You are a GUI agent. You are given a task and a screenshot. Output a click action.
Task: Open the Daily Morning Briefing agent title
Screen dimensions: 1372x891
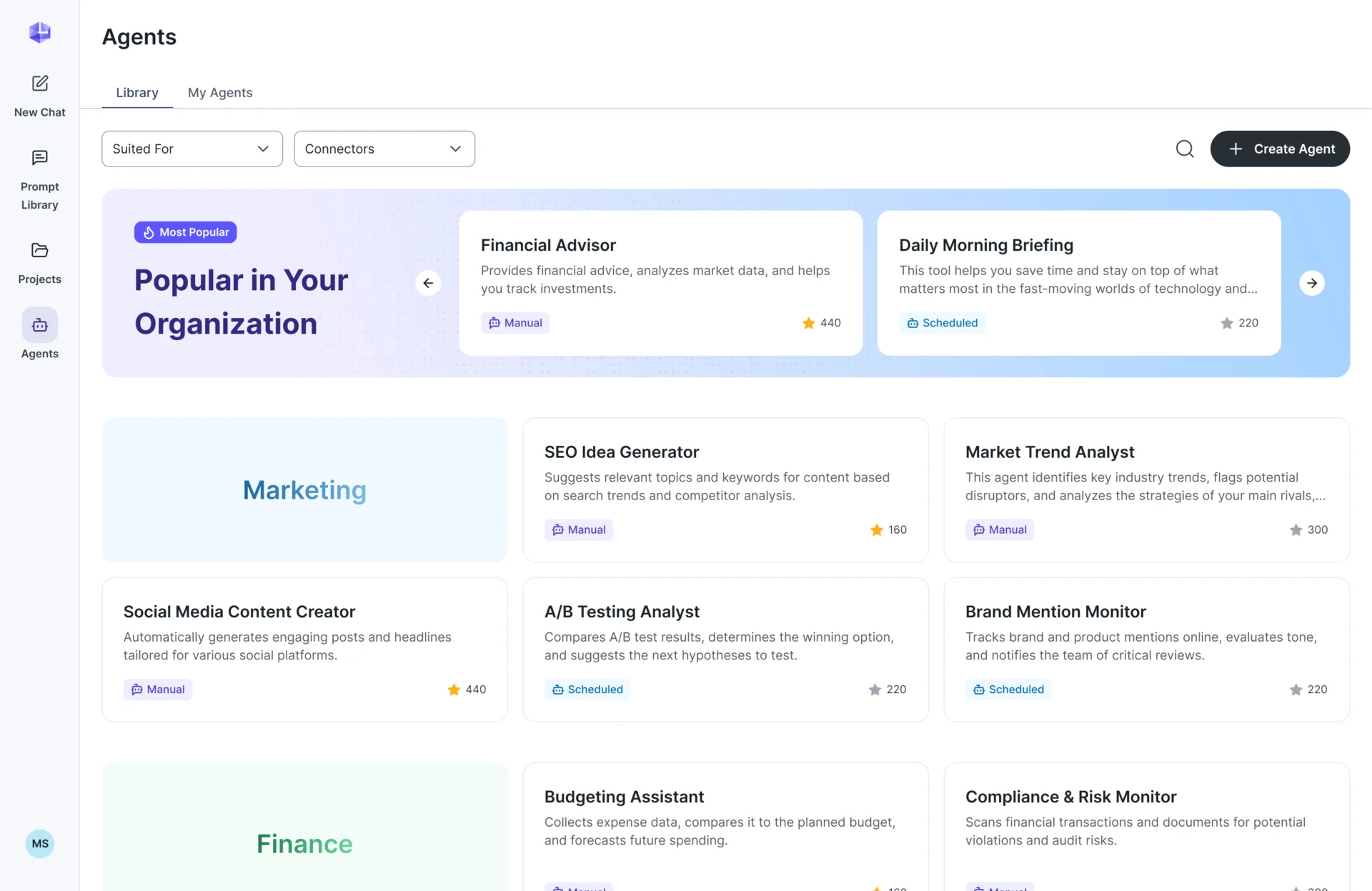point(986,245)
